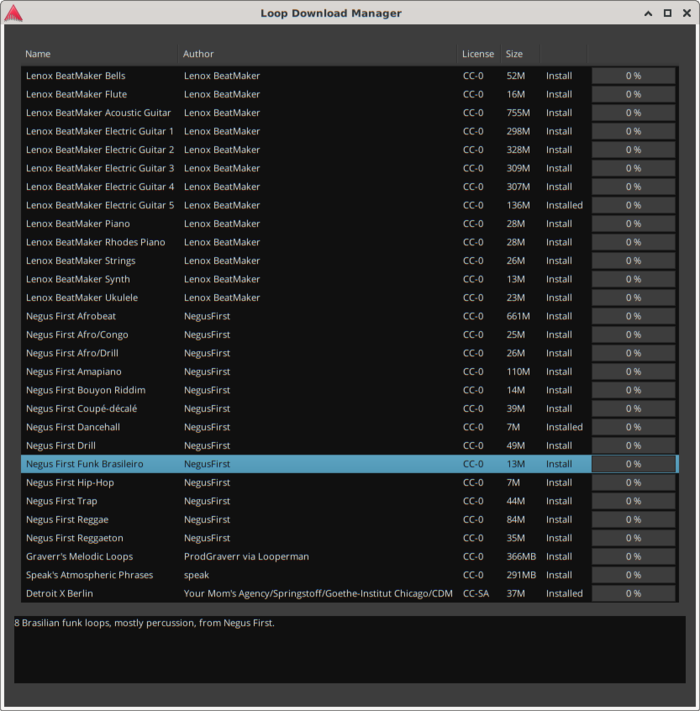Click progress bar for Lenox BeatMaker Bells
Screen dimensions: 700x711
pos(633,76)
